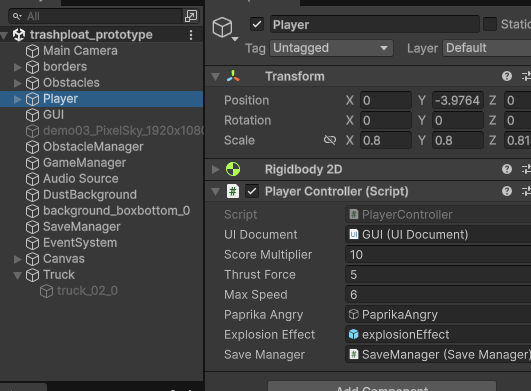Open hierarchy search window icon
The image size is (531, 391).
coord(191,16)
